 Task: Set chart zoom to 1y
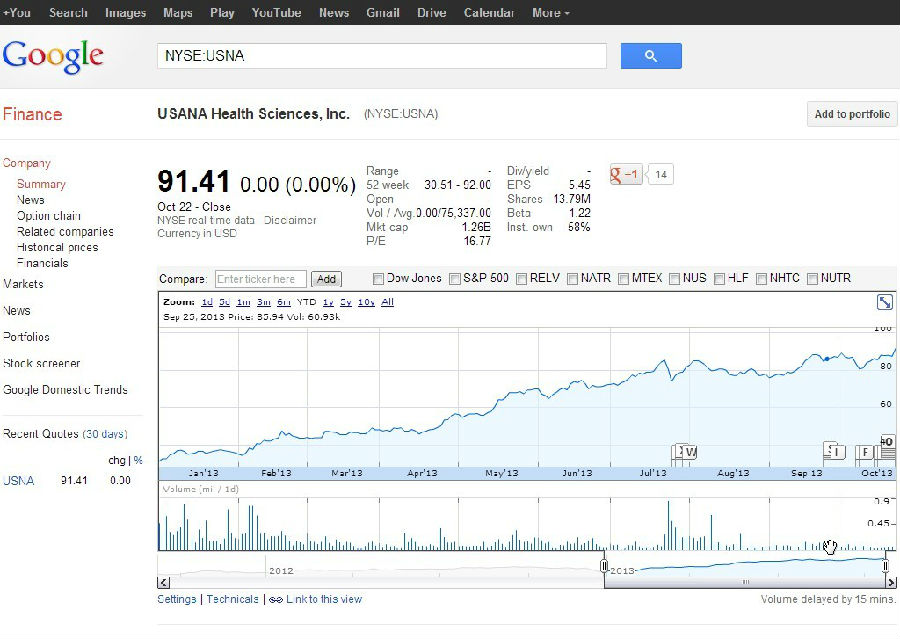coord(328,302)
